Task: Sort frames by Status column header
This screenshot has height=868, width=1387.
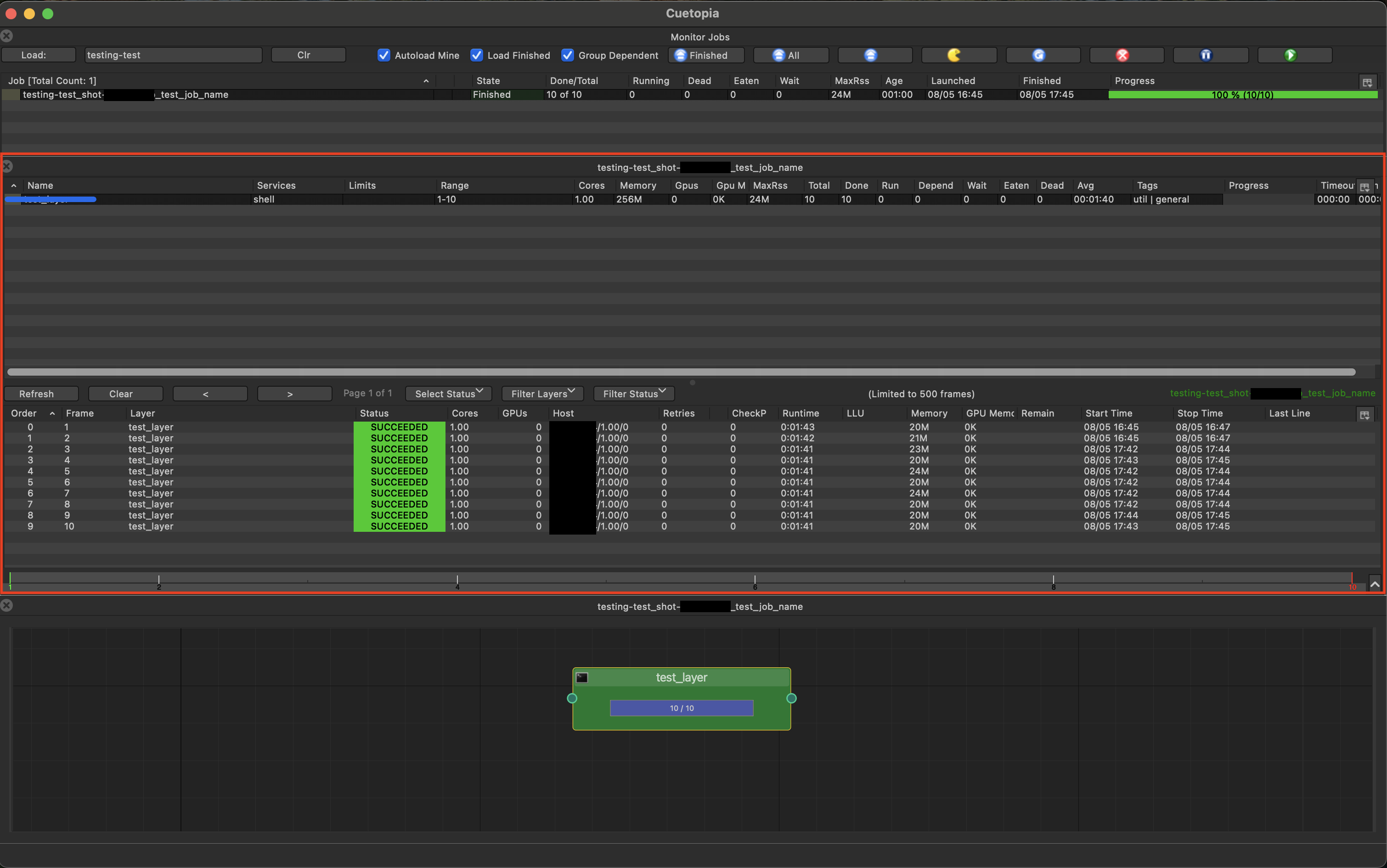Action: pos(374,413)
